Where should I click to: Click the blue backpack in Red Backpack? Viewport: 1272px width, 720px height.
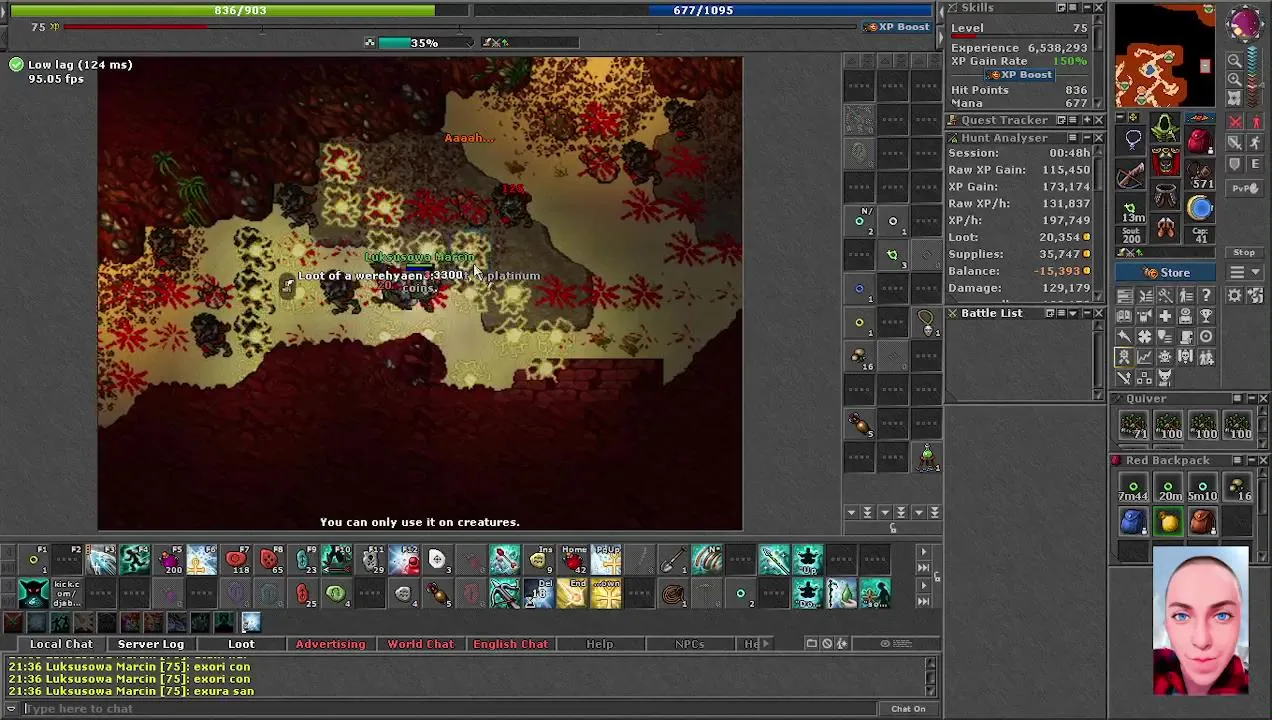click(1133, 522)
